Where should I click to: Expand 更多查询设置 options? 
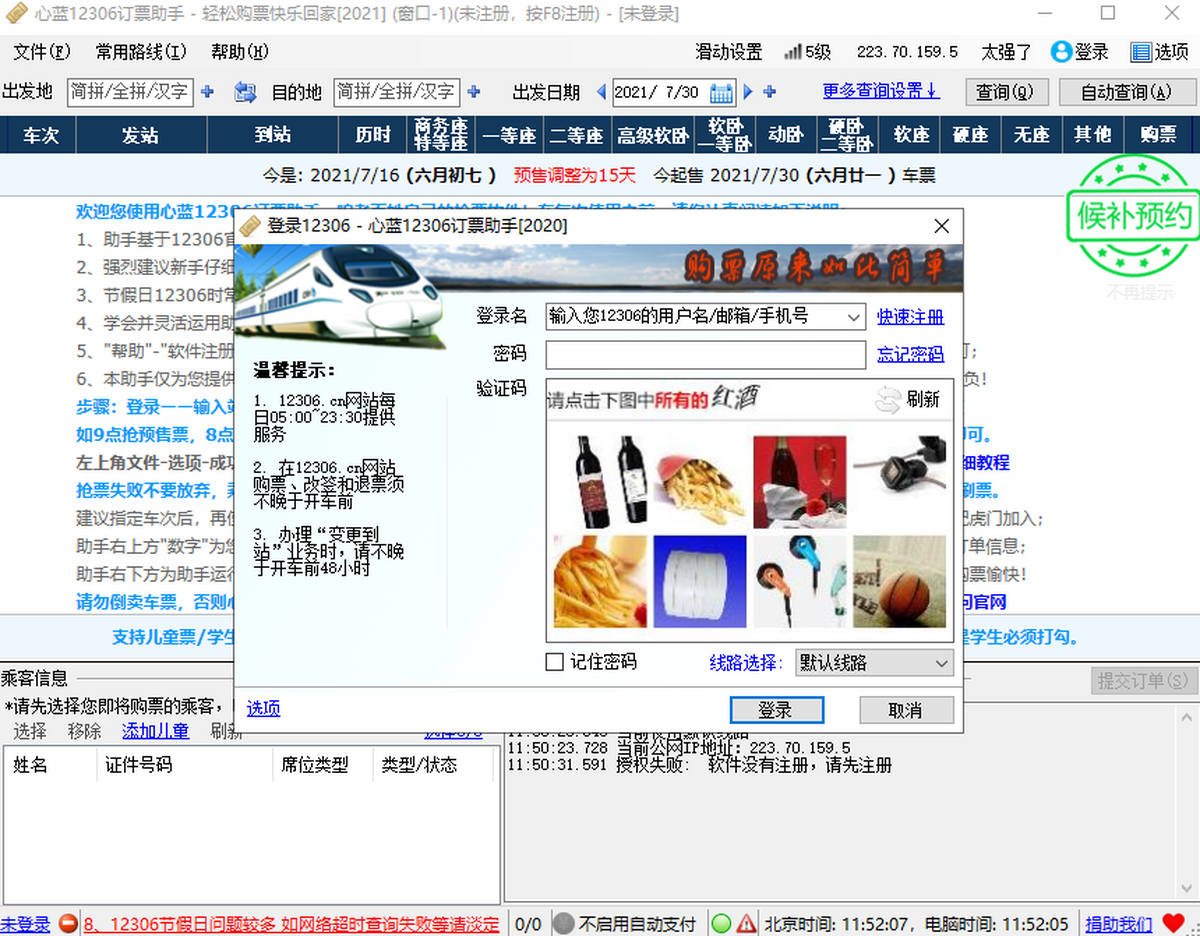coord(880,91)
